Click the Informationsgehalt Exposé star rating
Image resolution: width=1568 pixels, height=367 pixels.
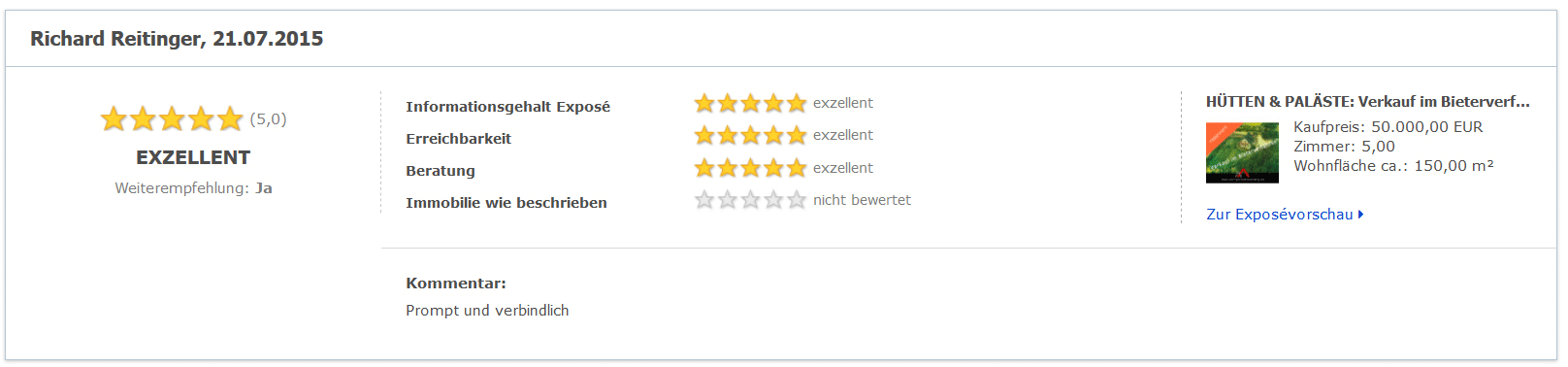click(x=750, y=103)
